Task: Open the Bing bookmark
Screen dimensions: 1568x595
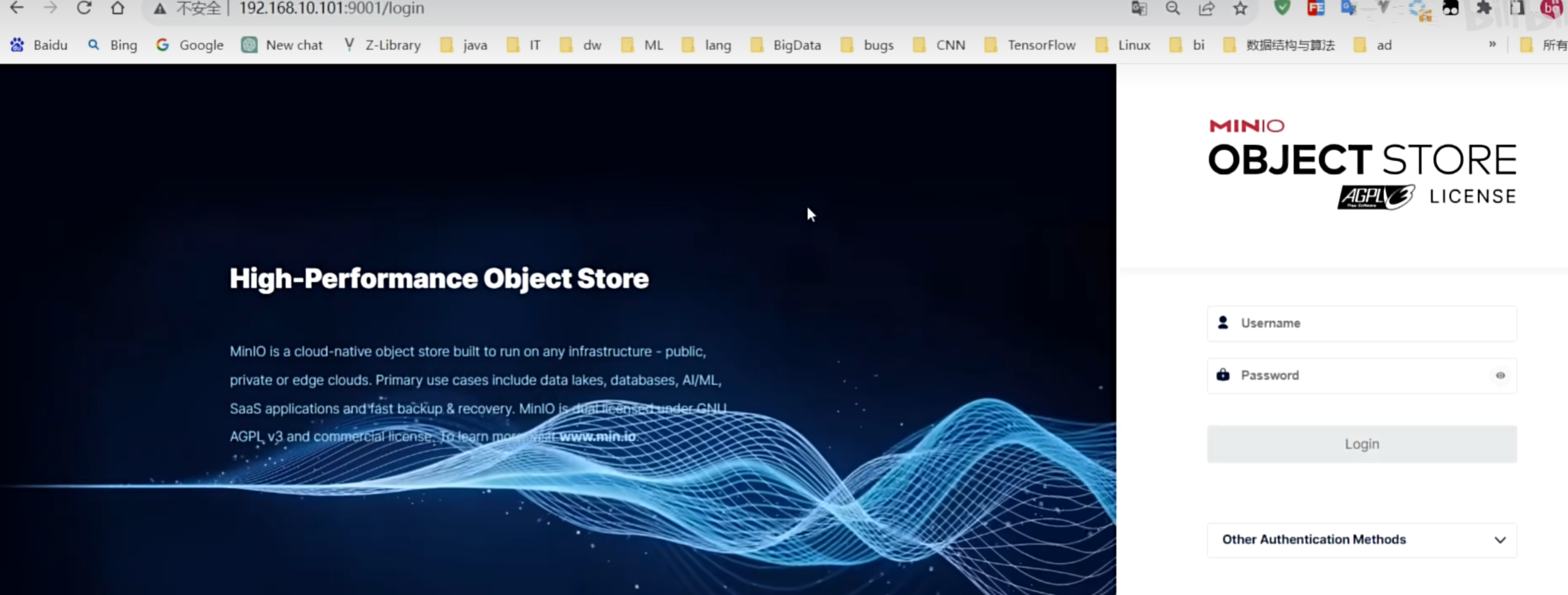Action: coord(112,45)
